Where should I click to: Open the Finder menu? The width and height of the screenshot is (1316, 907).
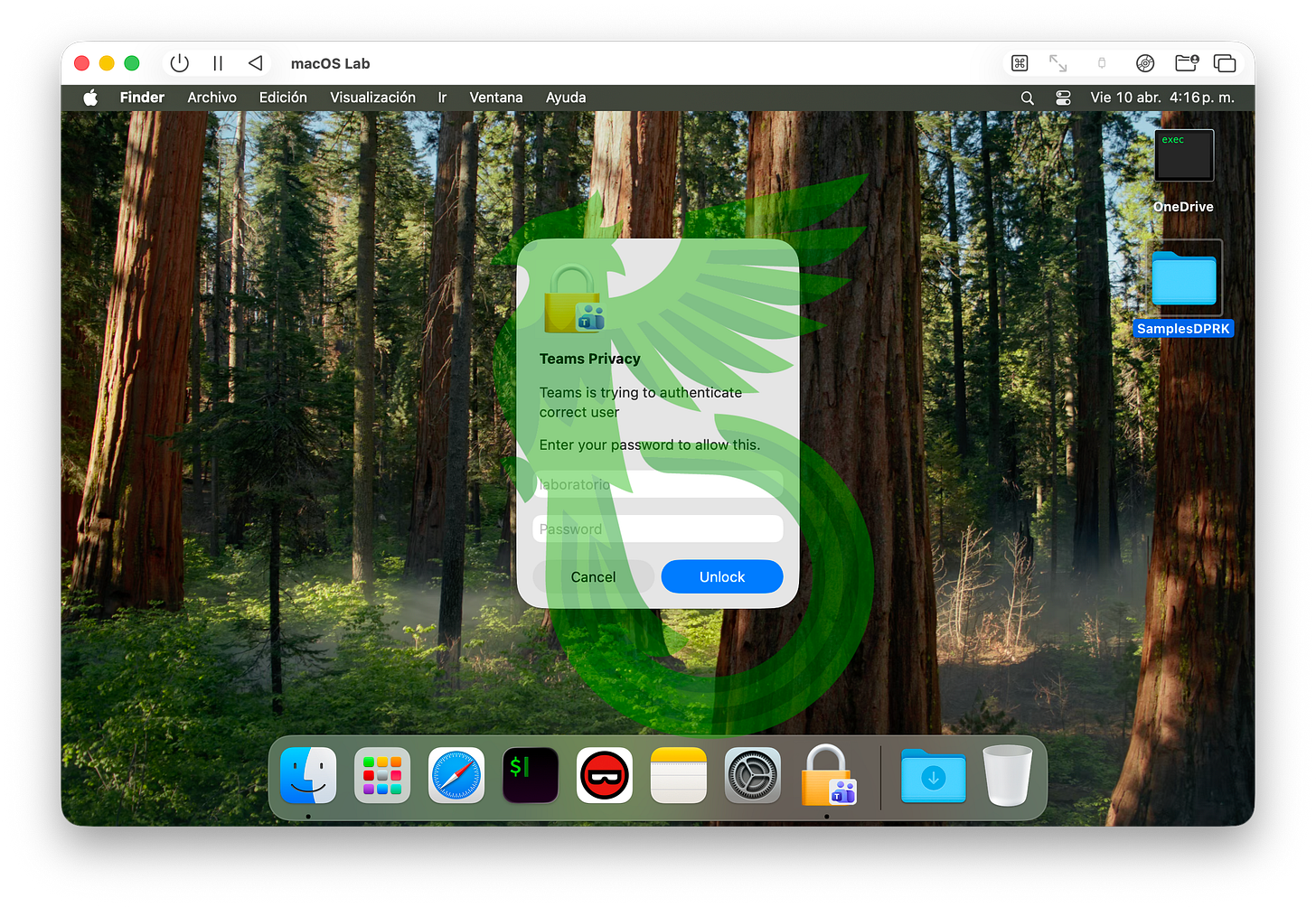142,98
